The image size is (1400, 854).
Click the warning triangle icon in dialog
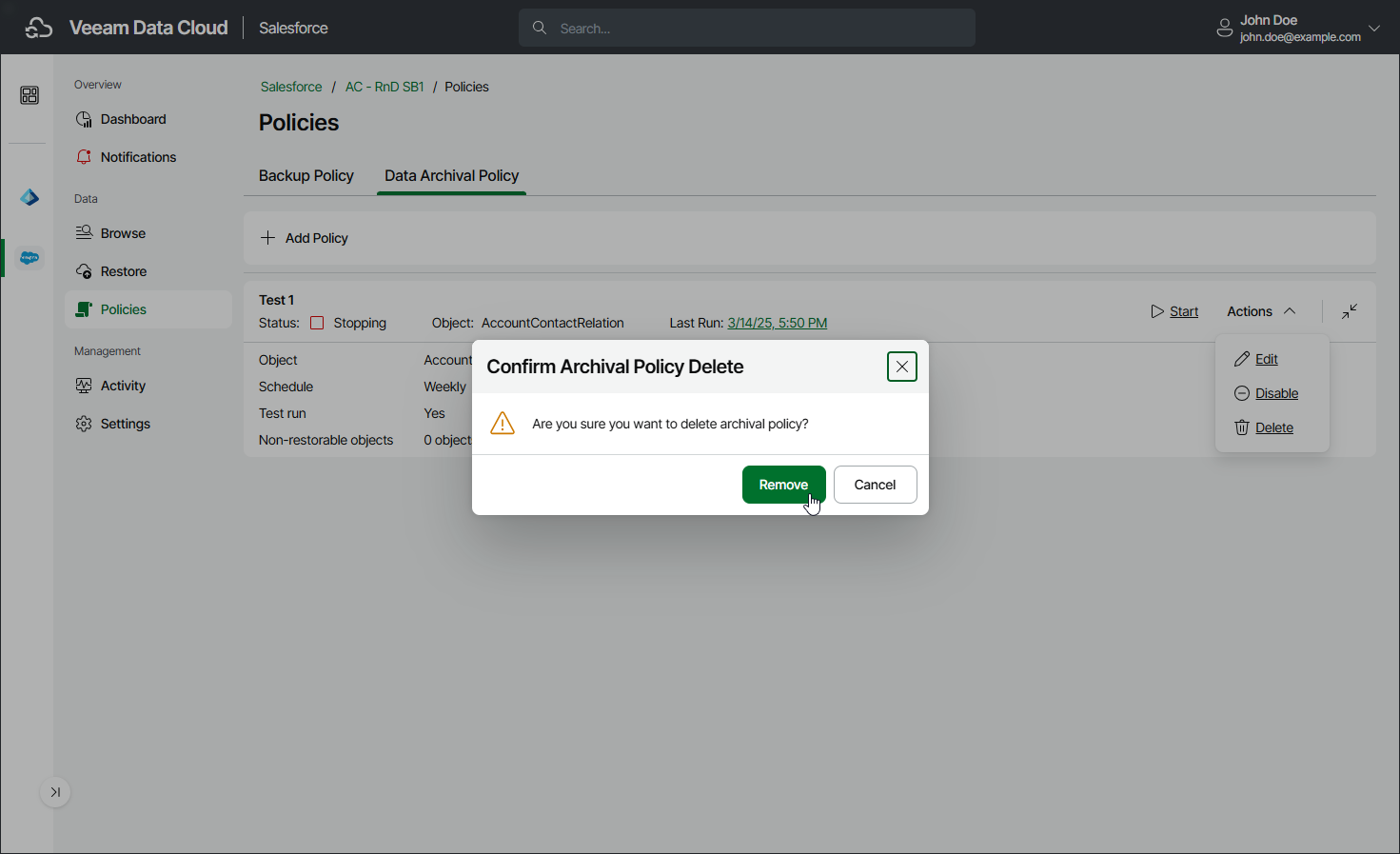[503, 424]
